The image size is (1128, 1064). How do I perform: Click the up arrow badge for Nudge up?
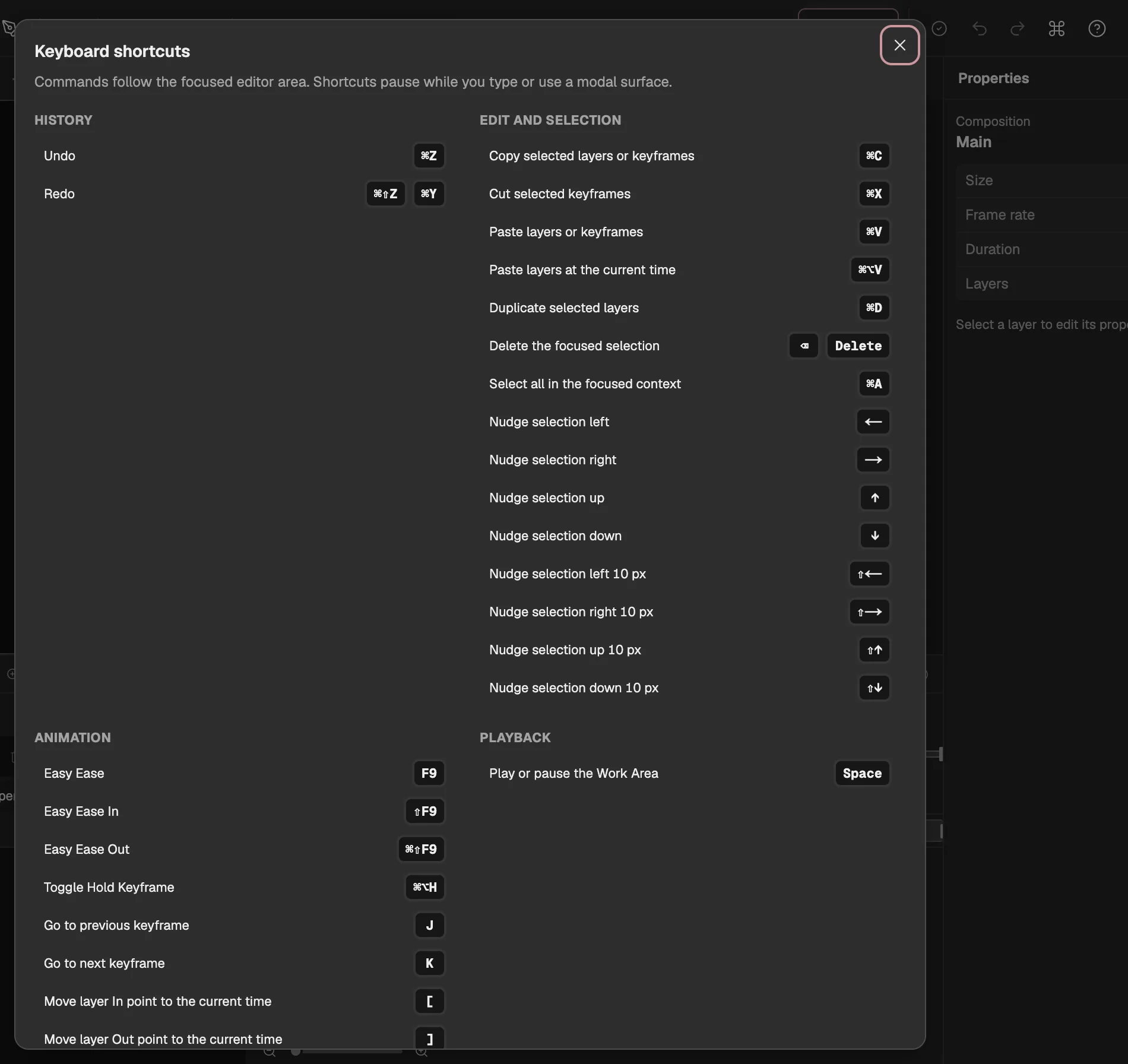click(x=874, y=498)
